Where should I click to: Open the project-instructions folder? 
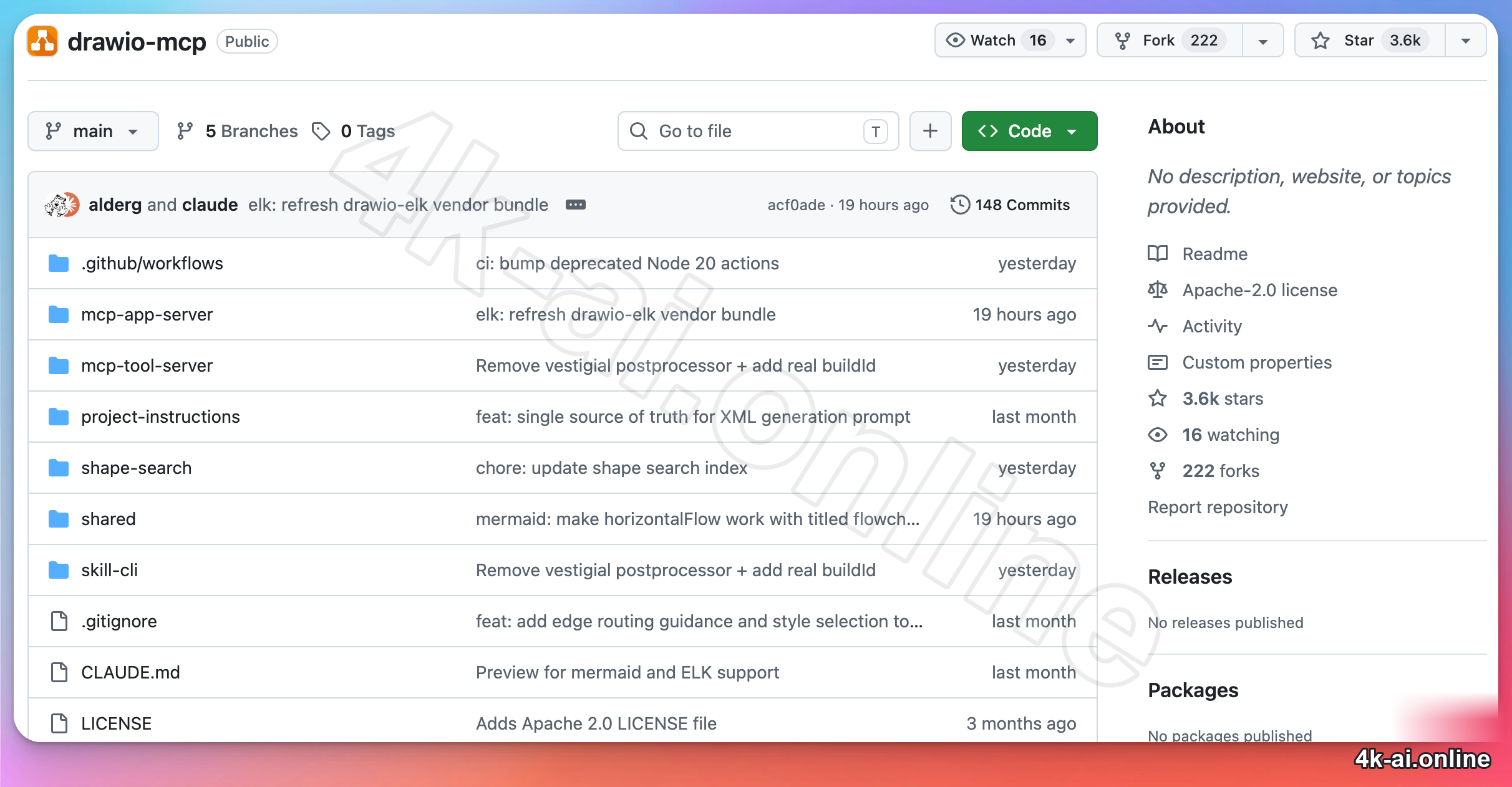pyautogui.click(x=160, y=417)
